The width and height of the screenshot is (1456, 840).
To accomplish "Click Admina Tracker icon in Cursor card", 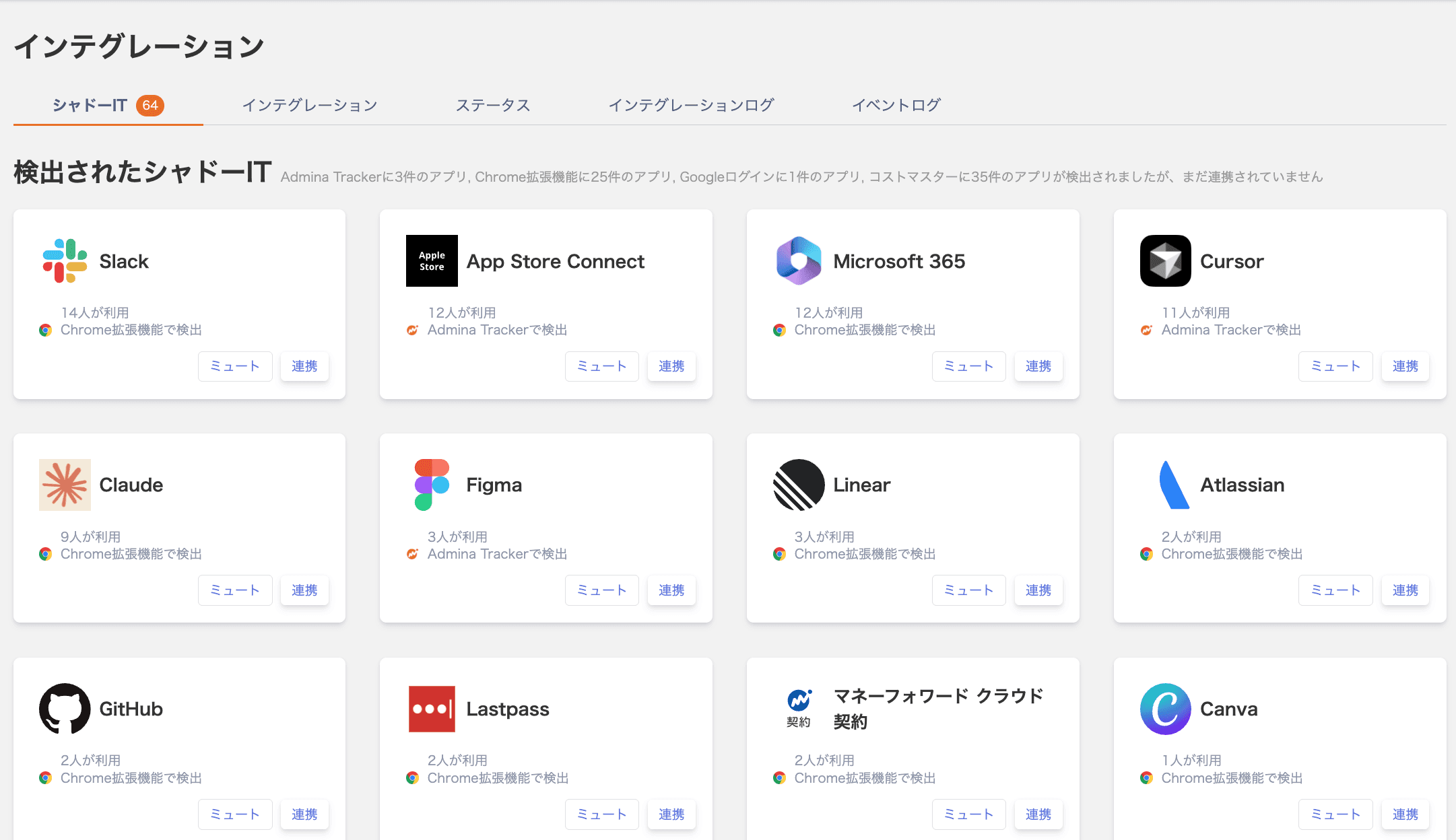I will point(1146,330).
